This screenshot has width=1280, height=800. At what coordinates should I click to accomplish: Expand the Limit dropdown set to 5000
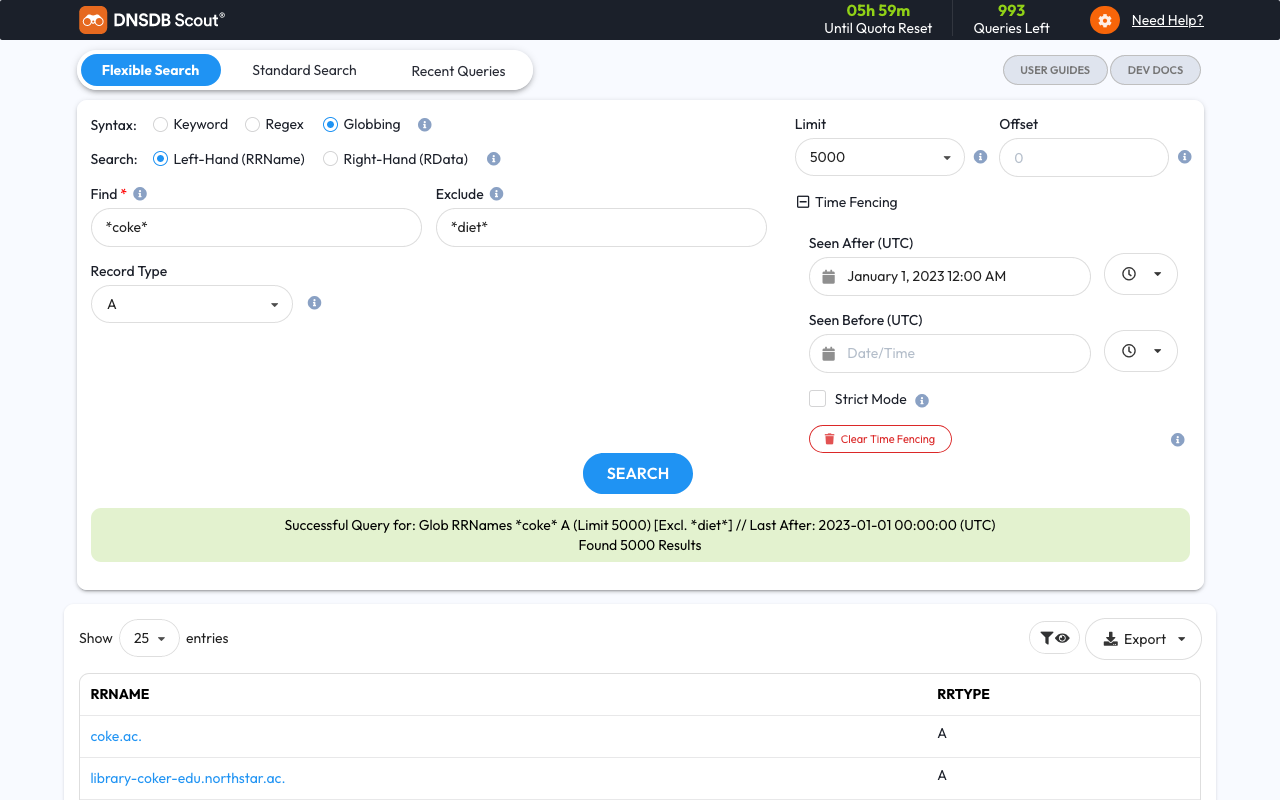coord(879,157)
